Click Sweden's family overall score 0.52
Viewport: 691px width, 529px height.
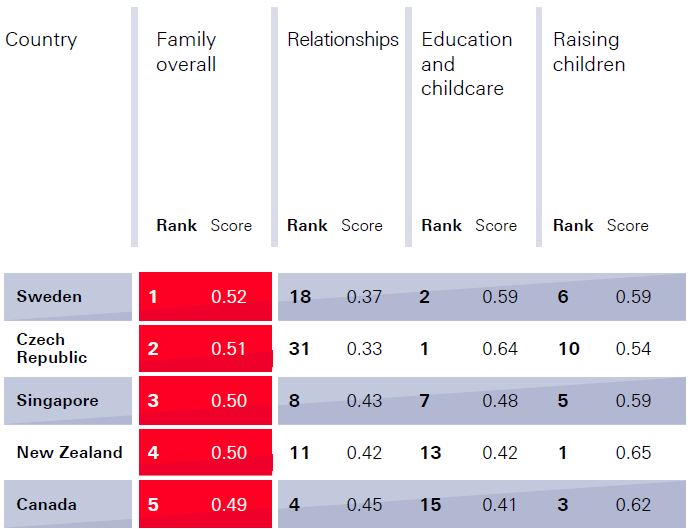coord(229,297)
